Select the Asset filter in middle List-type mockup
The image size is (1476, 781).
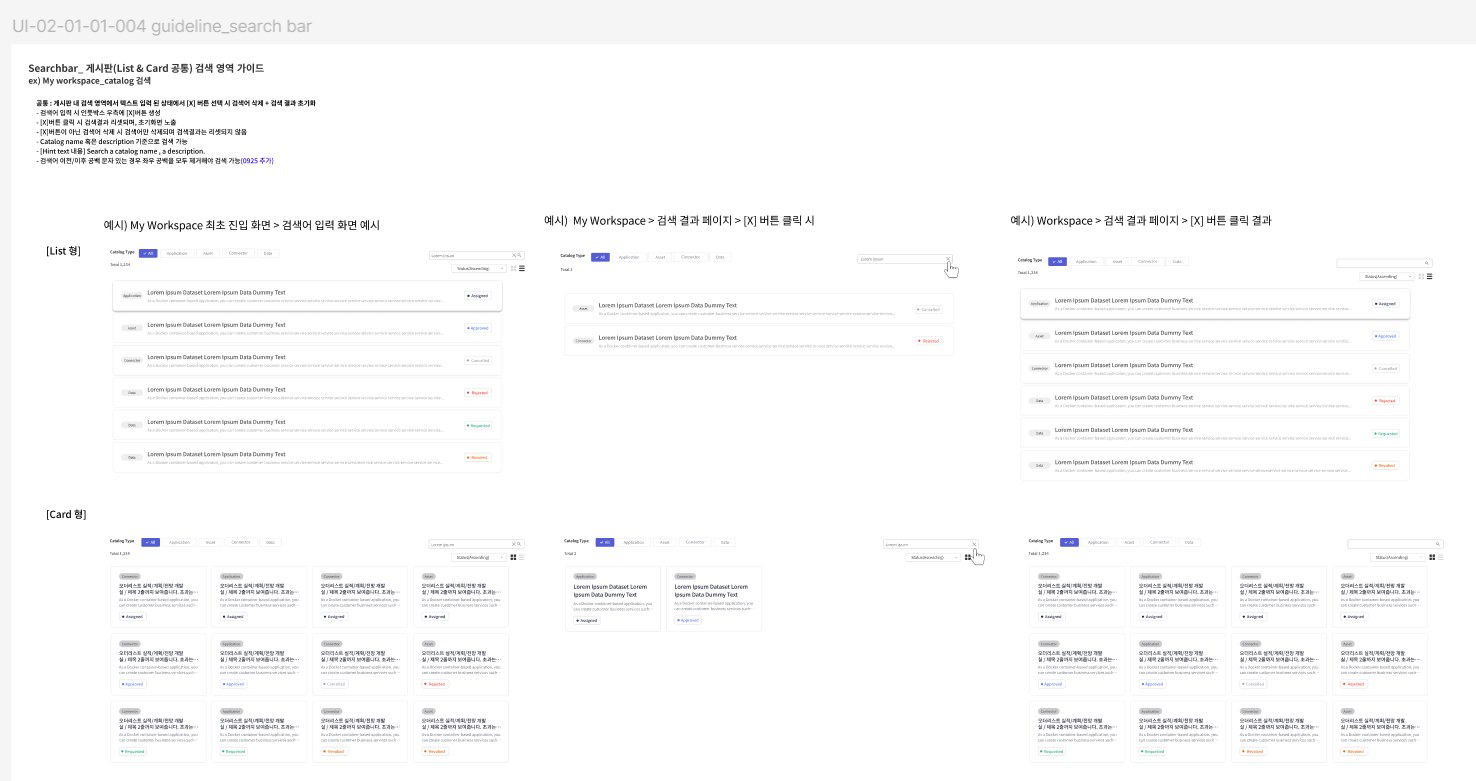coord(660,257)
